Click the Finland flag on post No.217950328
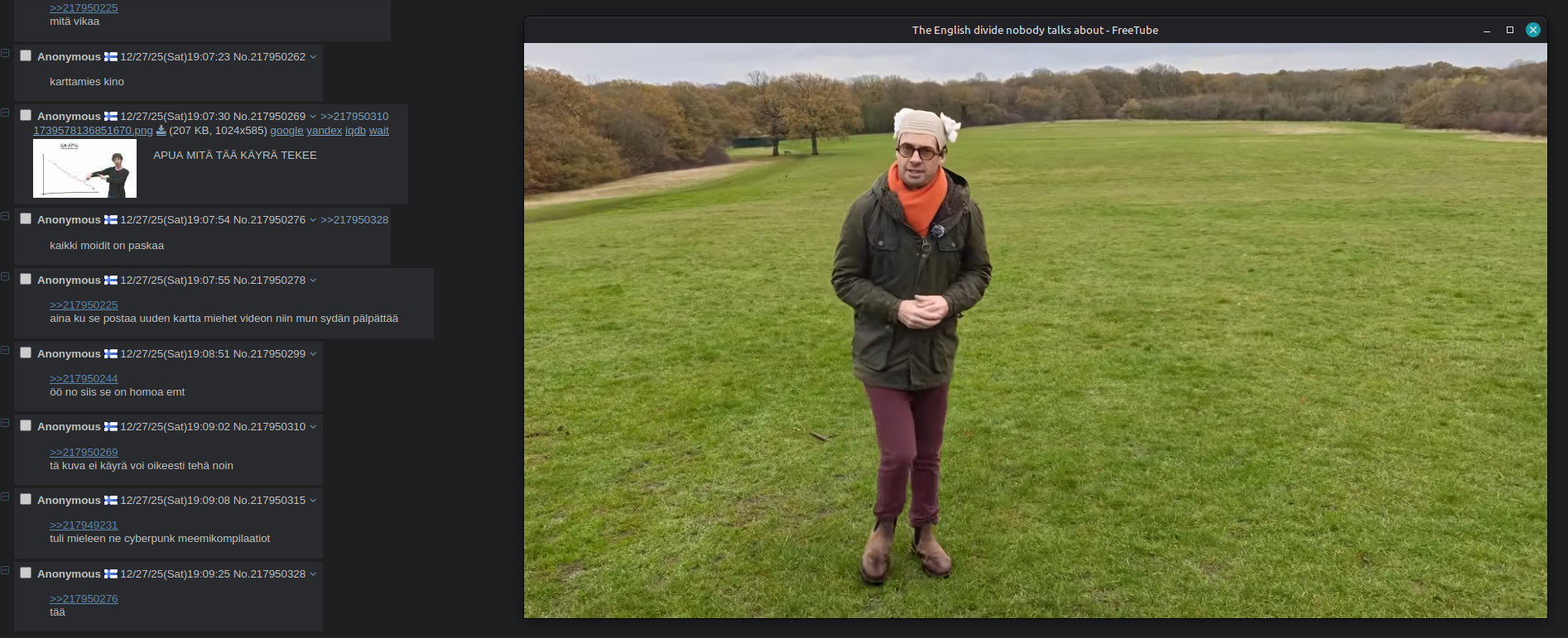 (110, 573)
